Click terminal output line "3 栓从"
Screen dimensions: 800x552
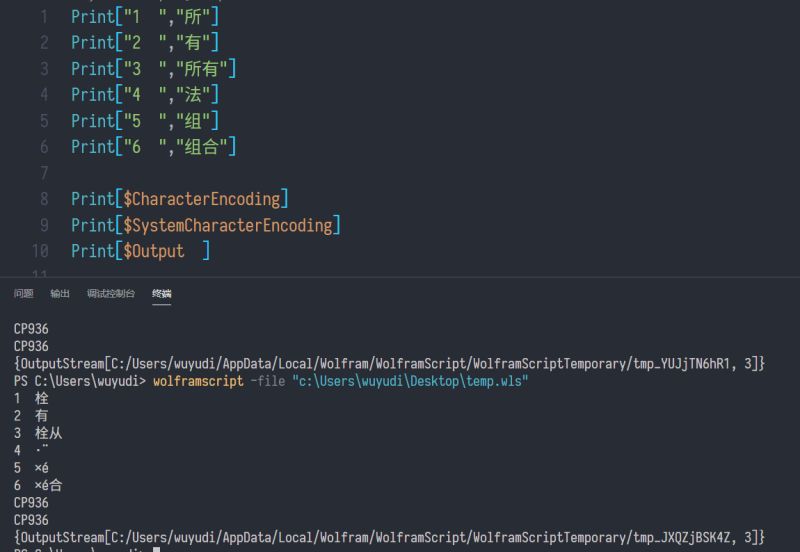pos(38,433)
